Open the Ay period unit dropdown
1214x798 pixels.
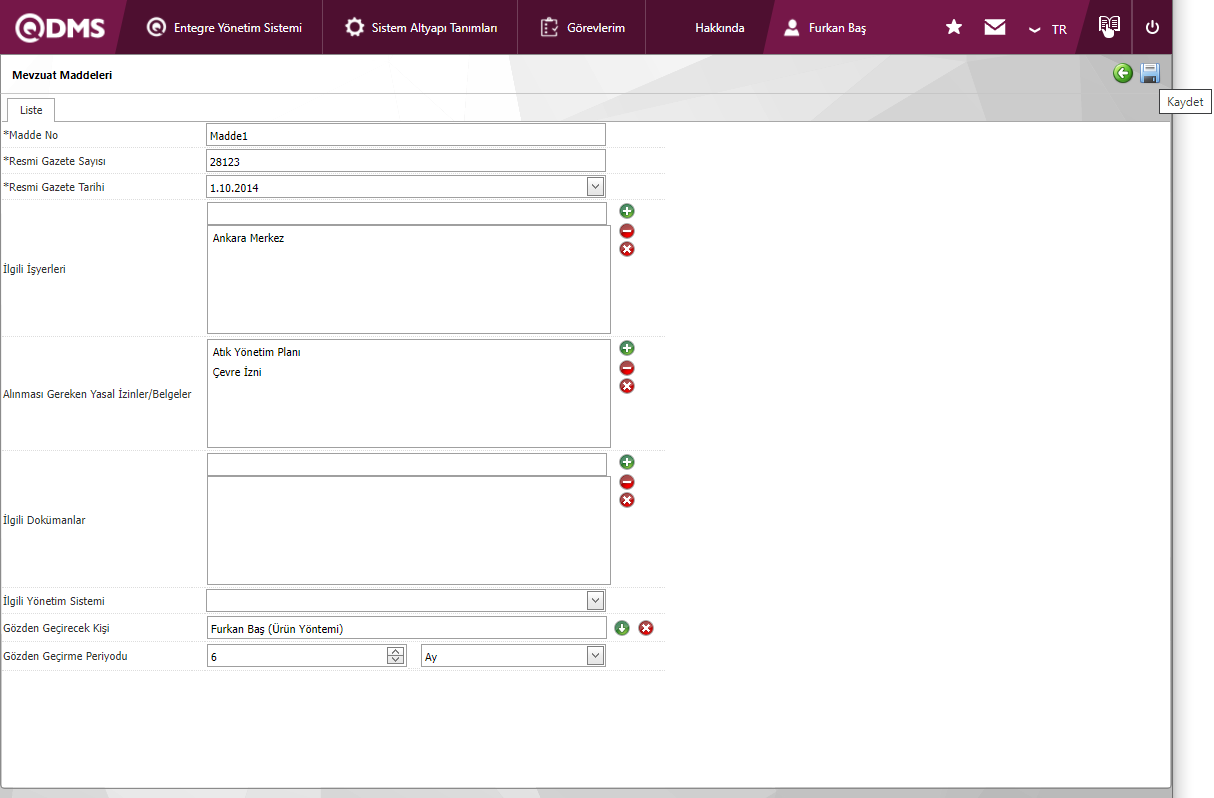pos(595,656)
